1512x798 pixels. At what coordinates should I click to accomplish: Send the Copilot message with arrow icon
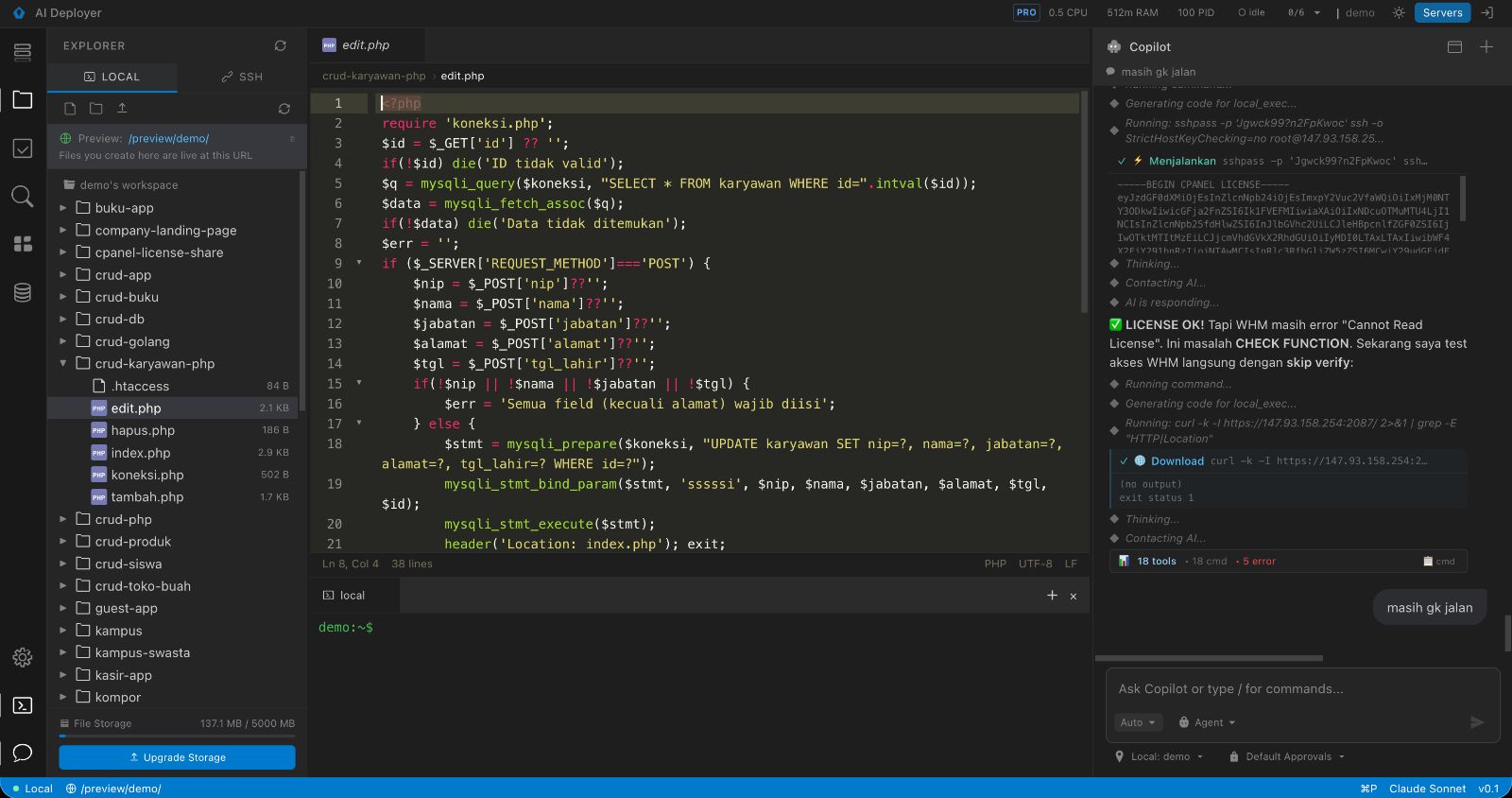(x=1477, y=722)
